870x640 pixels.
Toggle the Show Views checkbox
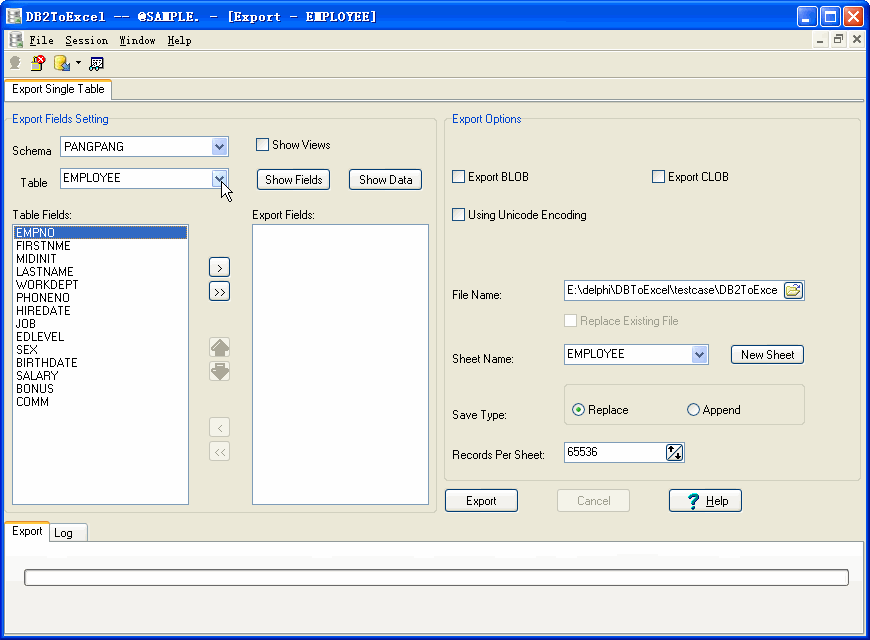262,145
